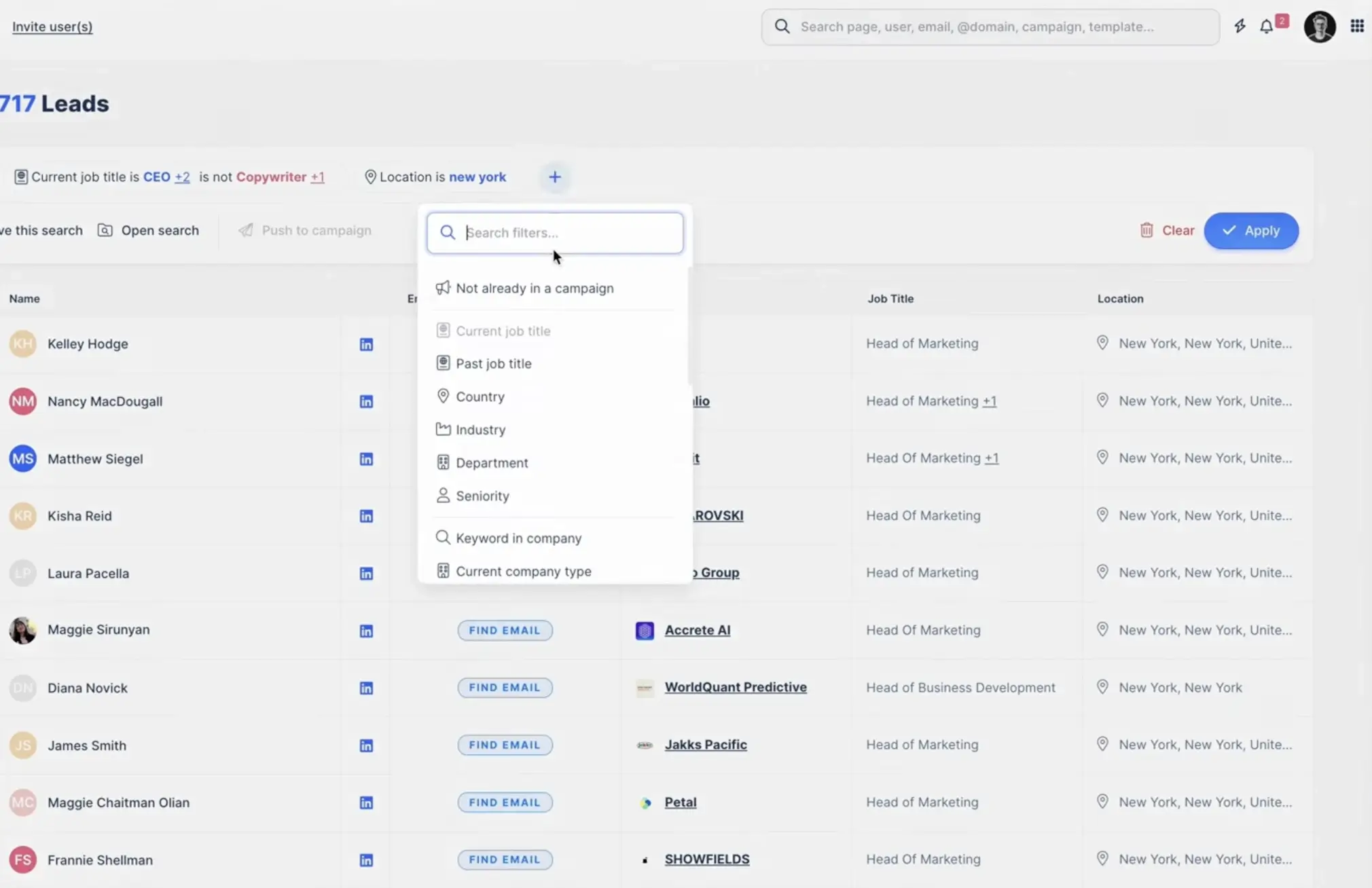Click the user profile avatar
The height and width of the screenshot is (888, 1372).
[x=1319, y=26]
